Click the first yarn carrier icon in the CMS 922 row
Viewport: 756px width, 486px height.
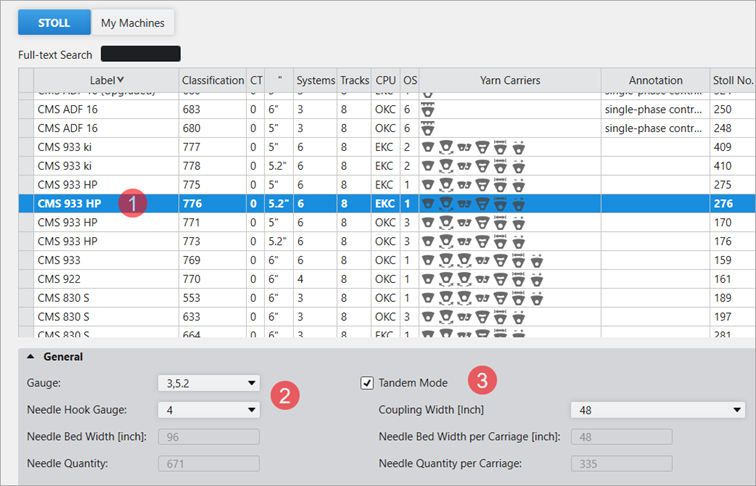[429, 278]
